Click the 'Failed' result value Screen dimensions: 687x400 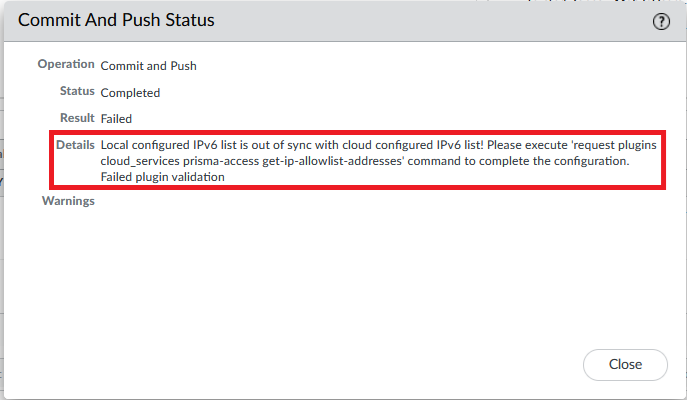pos(118,119)
